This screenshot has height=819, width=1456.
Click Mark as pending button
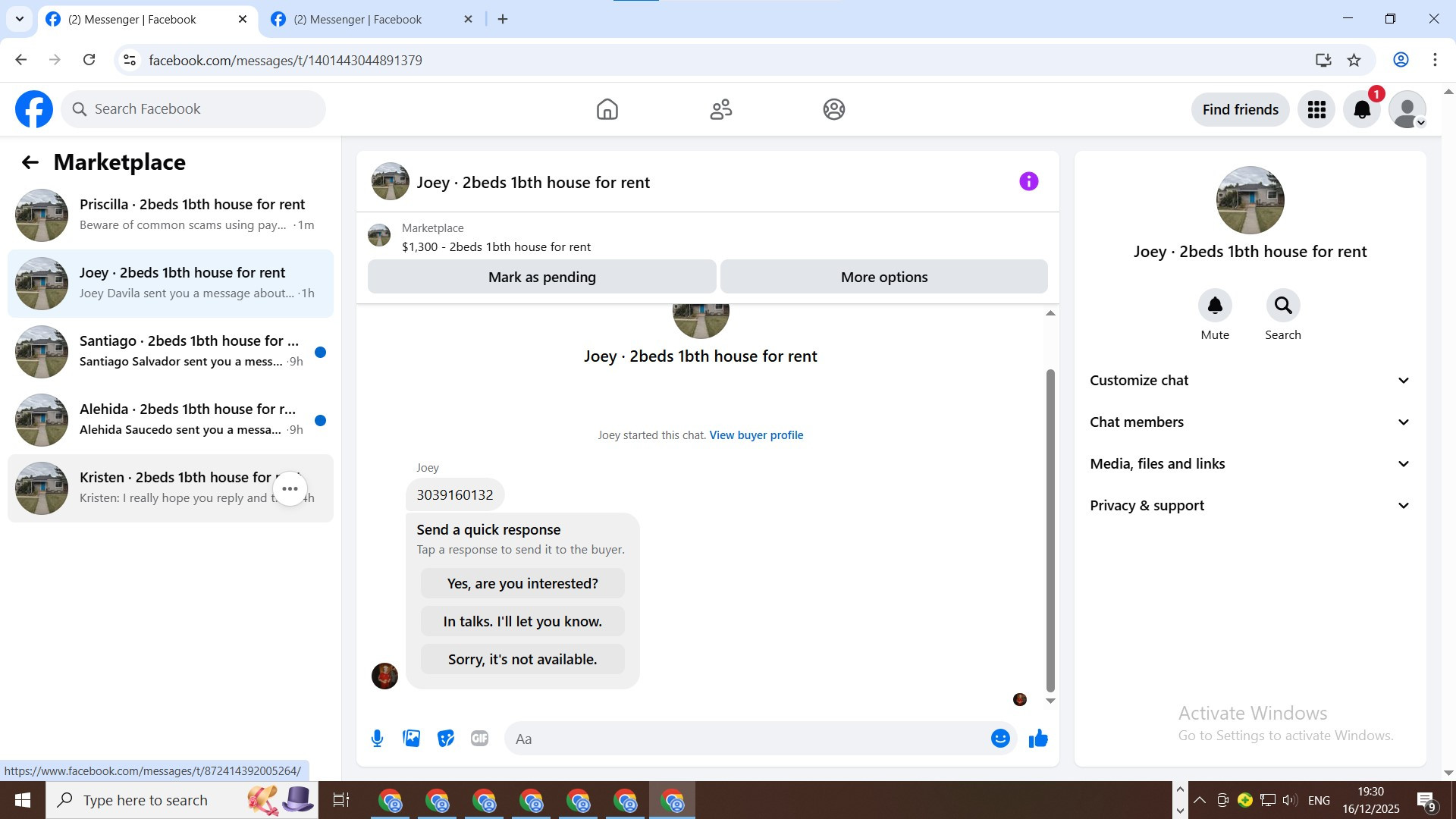[x=542, y=277]
